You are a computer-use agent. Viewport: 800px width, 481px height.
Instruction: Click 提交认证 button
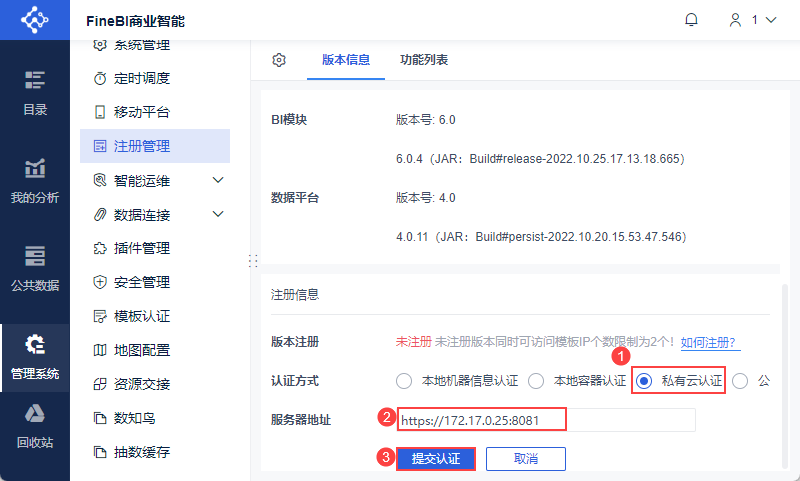tap(436, 459)
